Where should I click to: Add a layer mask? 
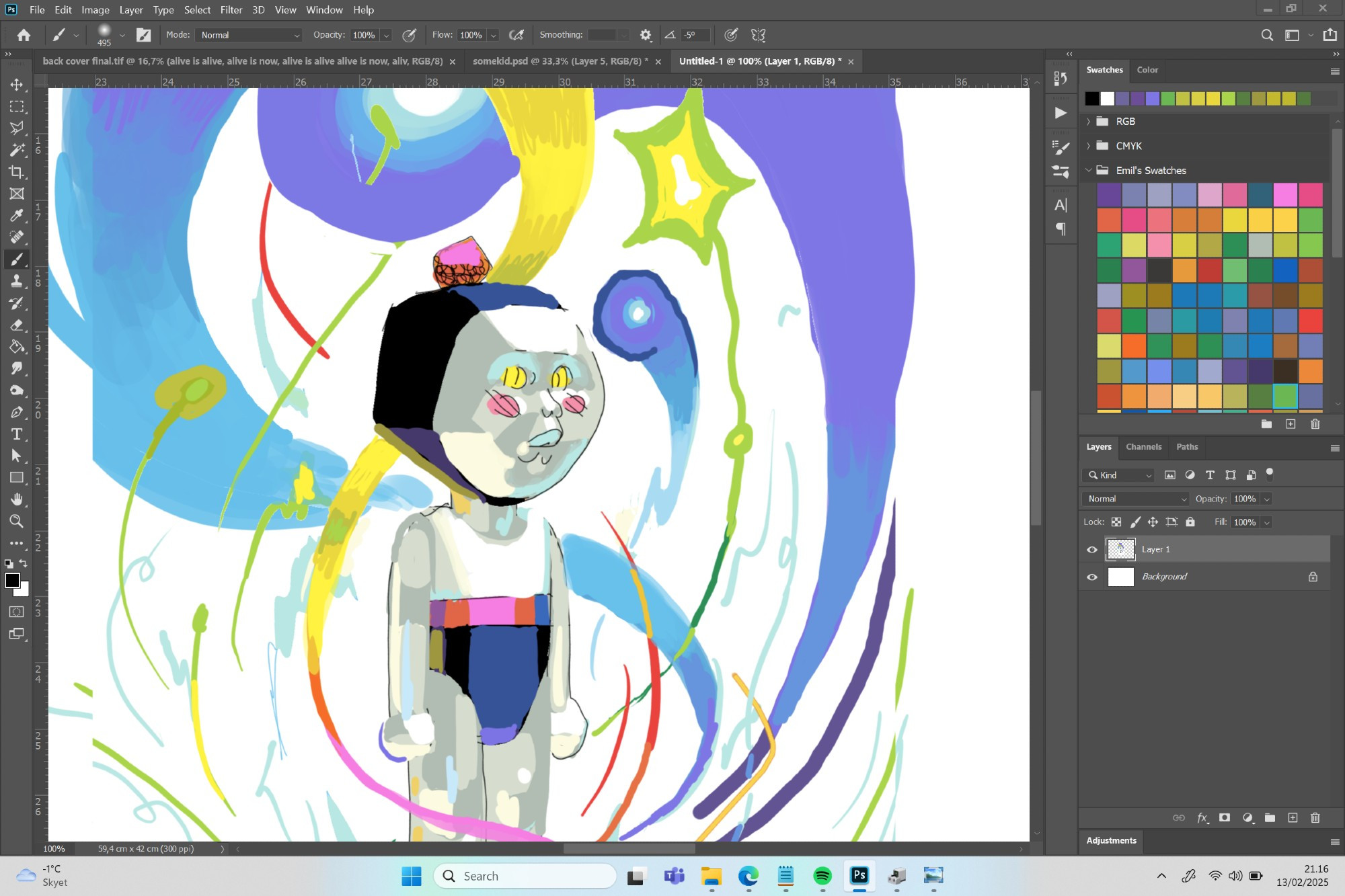1225,818
